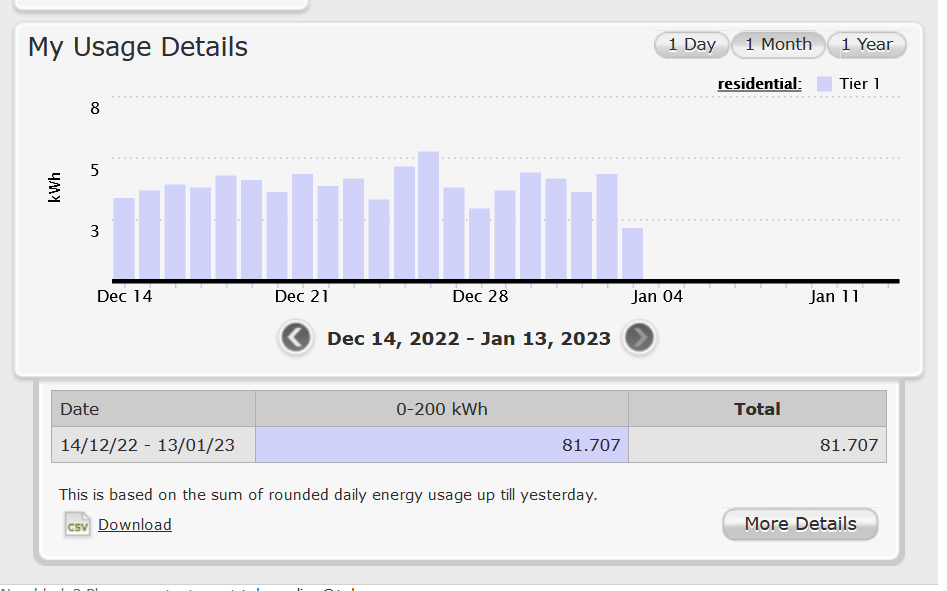Viewport: 947px width, 591px height.
Task: Click the shortest bar near Jan 04
Action: pyautogui.click(x=633, y=255)
